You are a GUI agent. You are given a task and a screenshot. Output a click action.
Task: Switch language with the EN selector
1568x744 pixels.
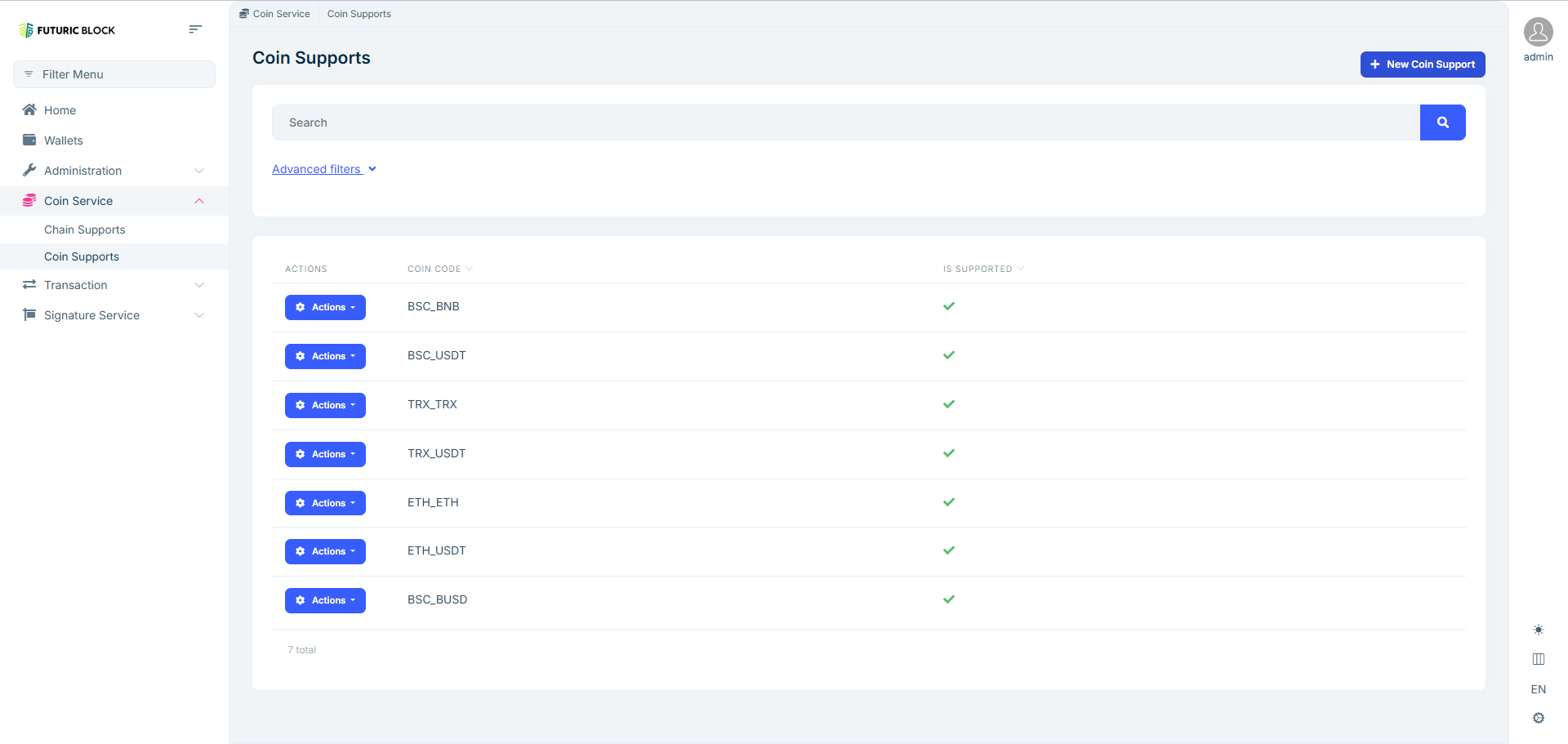[x=1538, y=689]
